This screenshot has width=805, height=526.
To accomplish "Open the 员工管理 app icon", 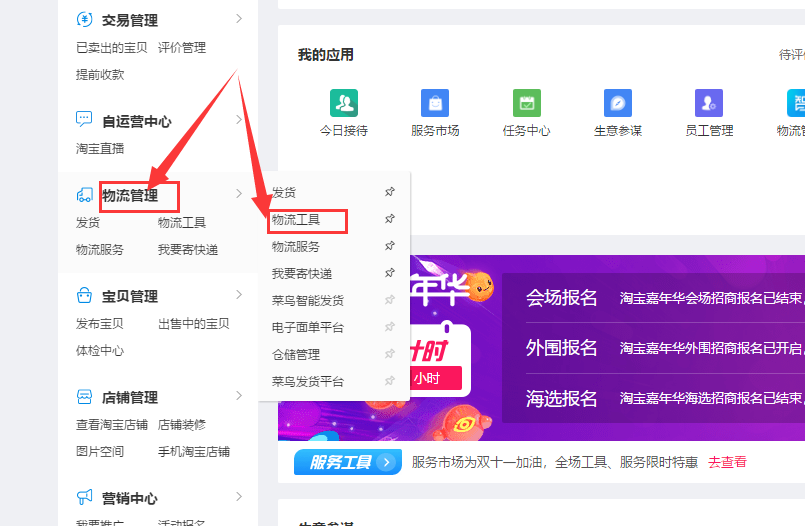I will [x=708, y=103].
